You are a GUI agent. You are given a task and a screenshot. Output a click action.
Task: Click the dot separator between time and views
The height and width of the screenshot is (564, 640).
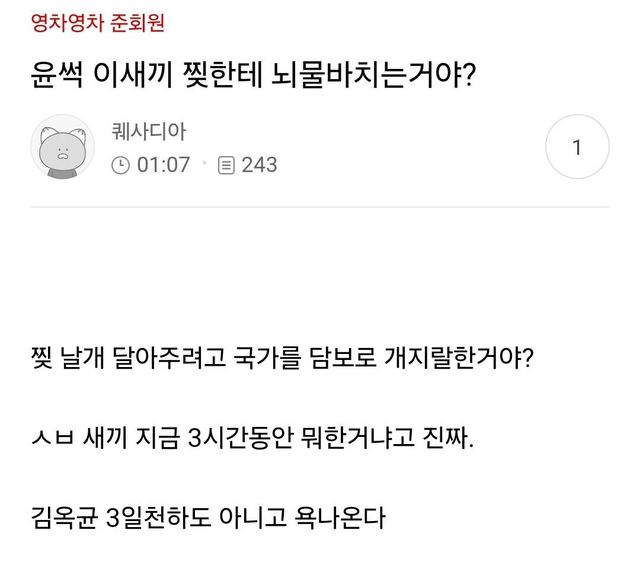205,162
